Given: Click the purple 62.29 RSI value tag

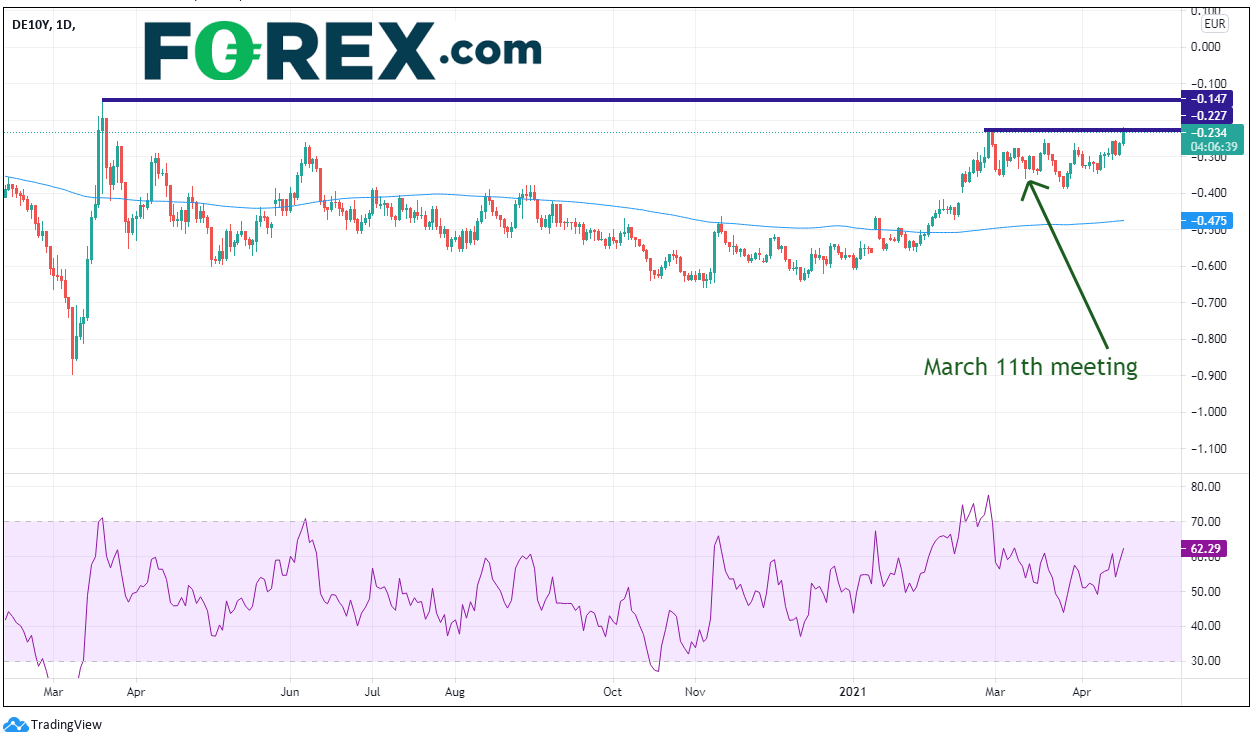Looking at the screenshot, I should 1214,549.
